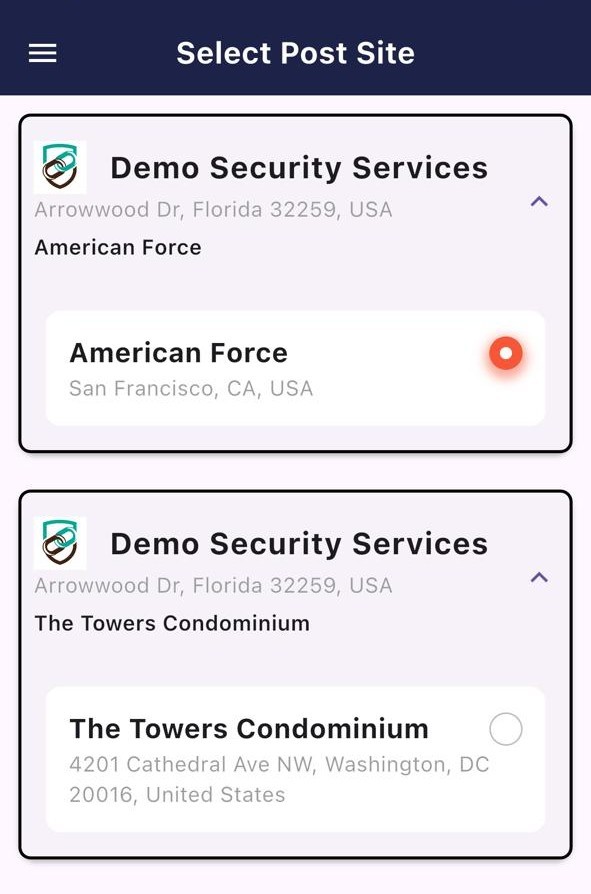Click the Demo Security Services heading above Towers Condominium
This screenshot has height=894, width=591.
[299, 543]
